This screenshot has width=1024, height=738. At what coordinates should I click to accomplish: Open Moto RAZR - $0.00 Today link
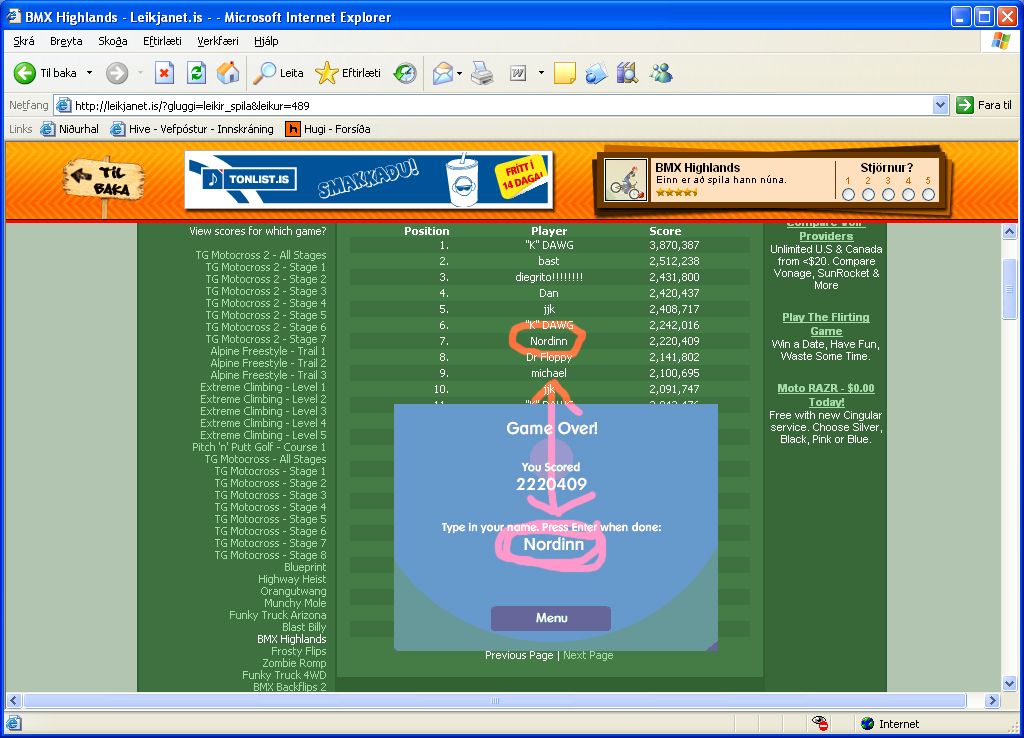pyautogui.click(x=826, y=395)
